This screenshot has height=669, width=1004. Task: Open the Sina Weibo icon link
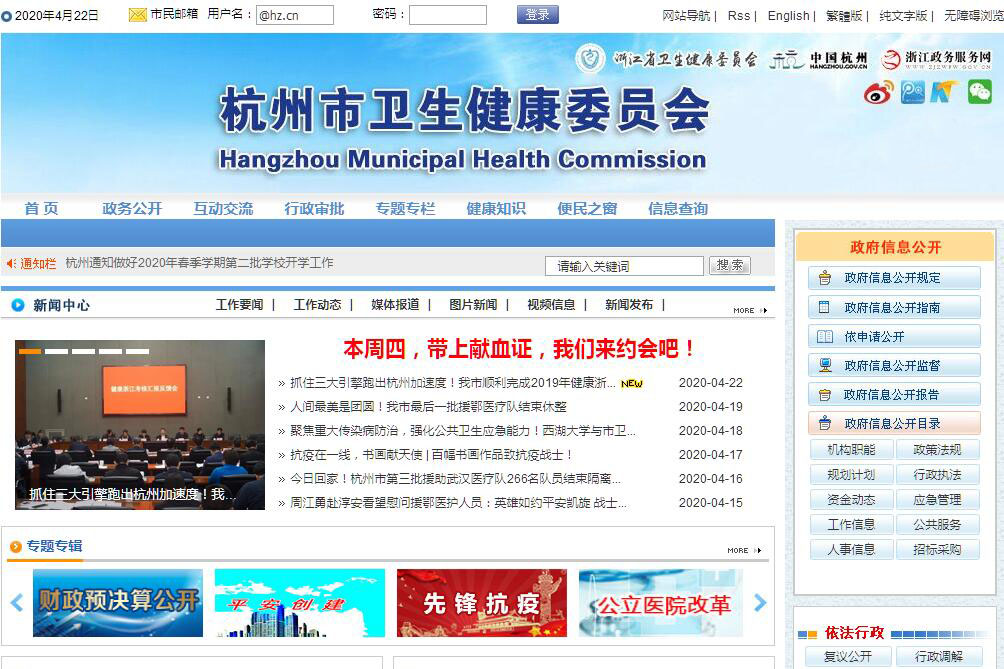879,92
